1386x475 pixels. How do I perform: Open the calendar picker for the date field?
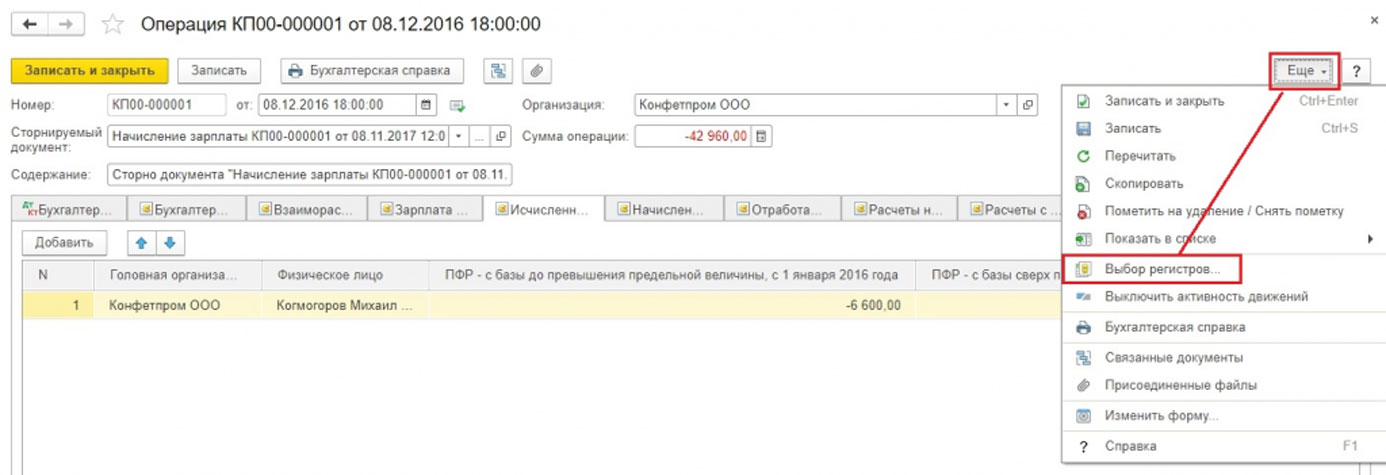click(x=427, y=105)
